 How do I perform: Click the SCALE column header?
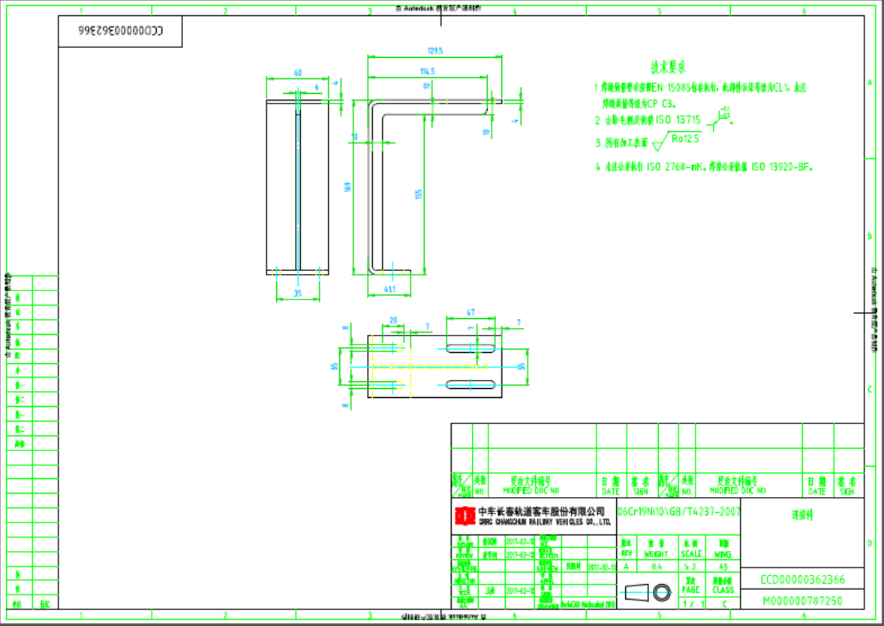coord(691,554)
